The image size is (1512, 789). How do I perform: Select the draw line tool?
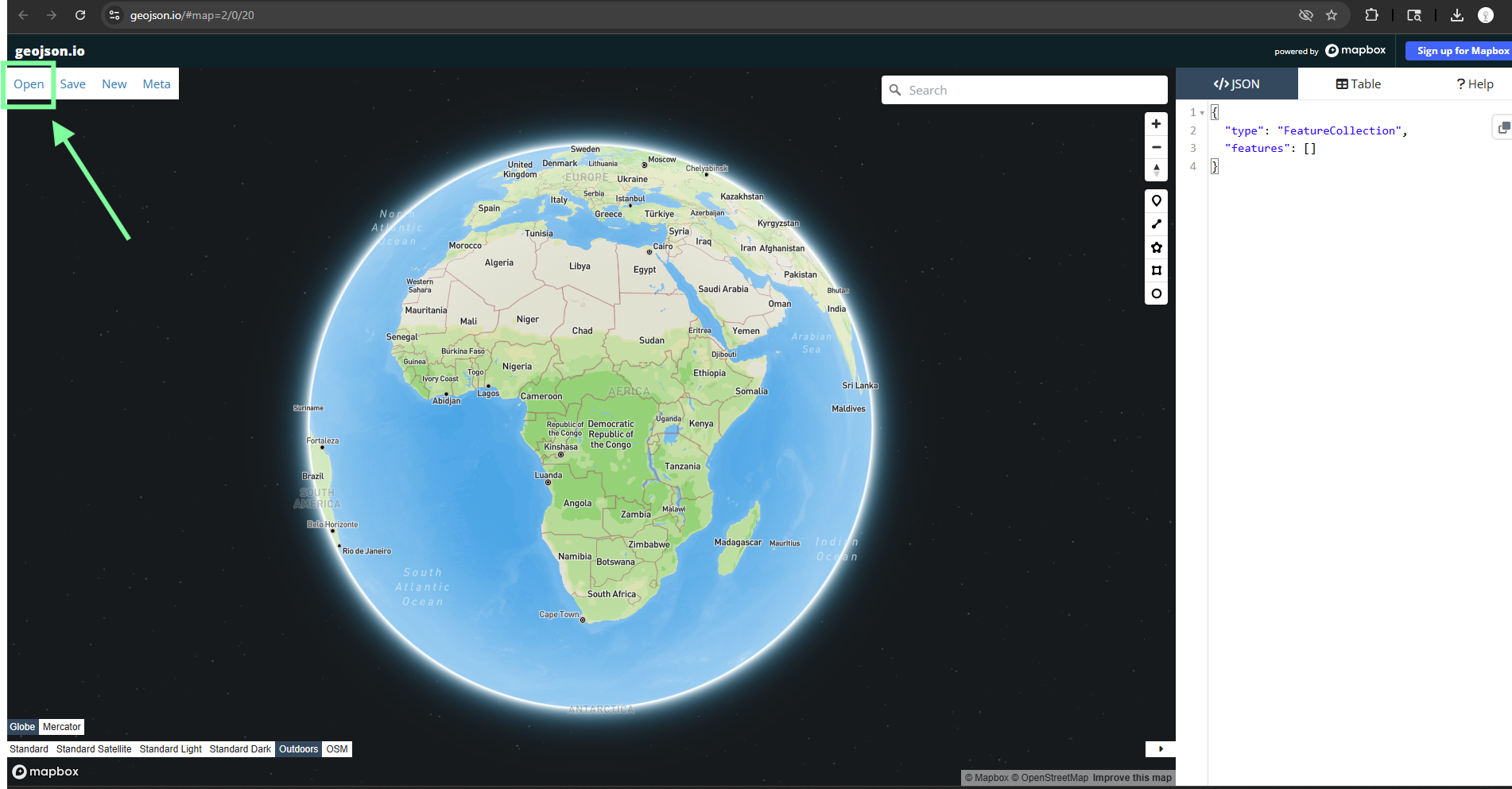coord(1156,224)
